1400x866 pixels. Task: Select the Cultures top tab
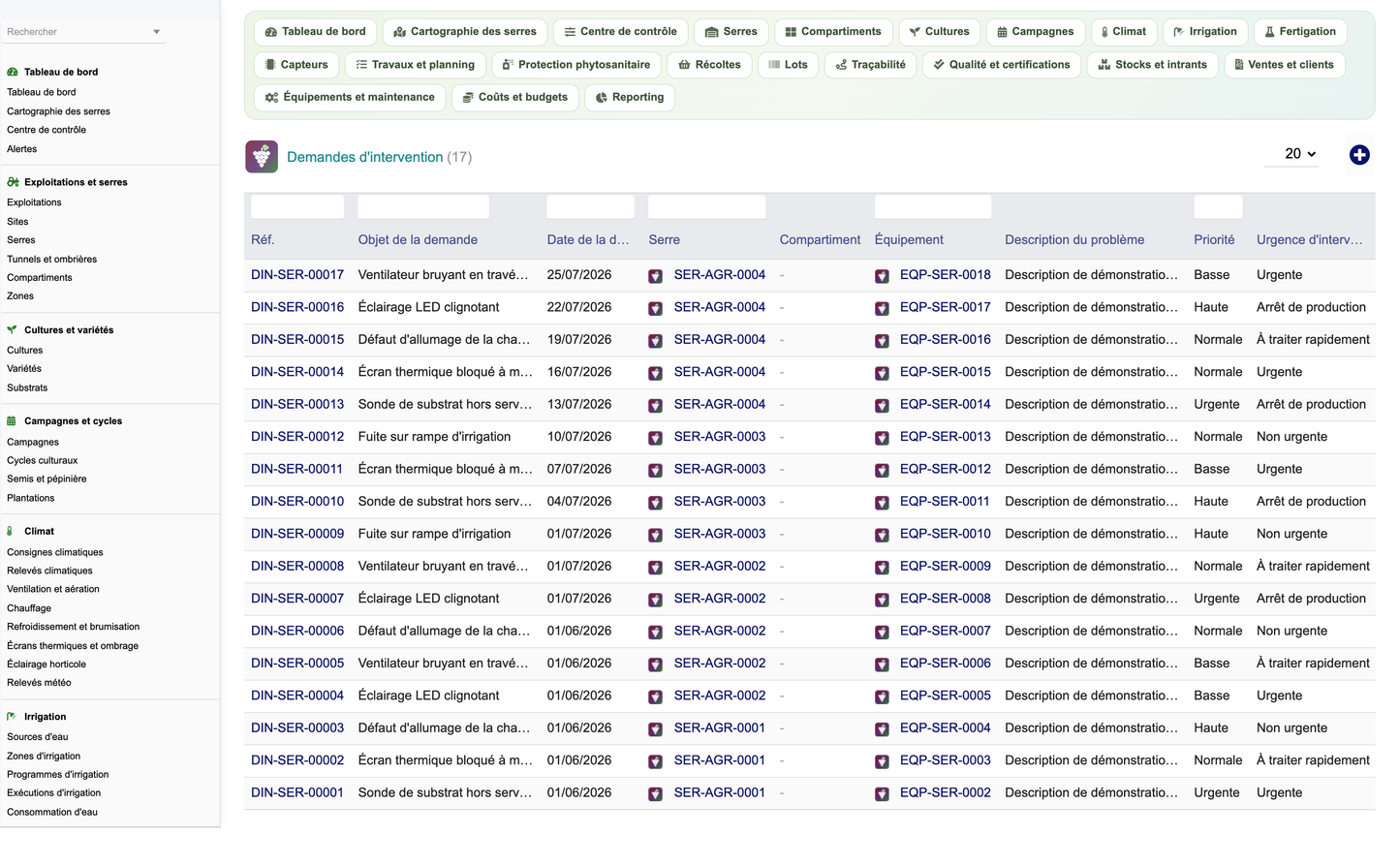[x=940, y=32]
